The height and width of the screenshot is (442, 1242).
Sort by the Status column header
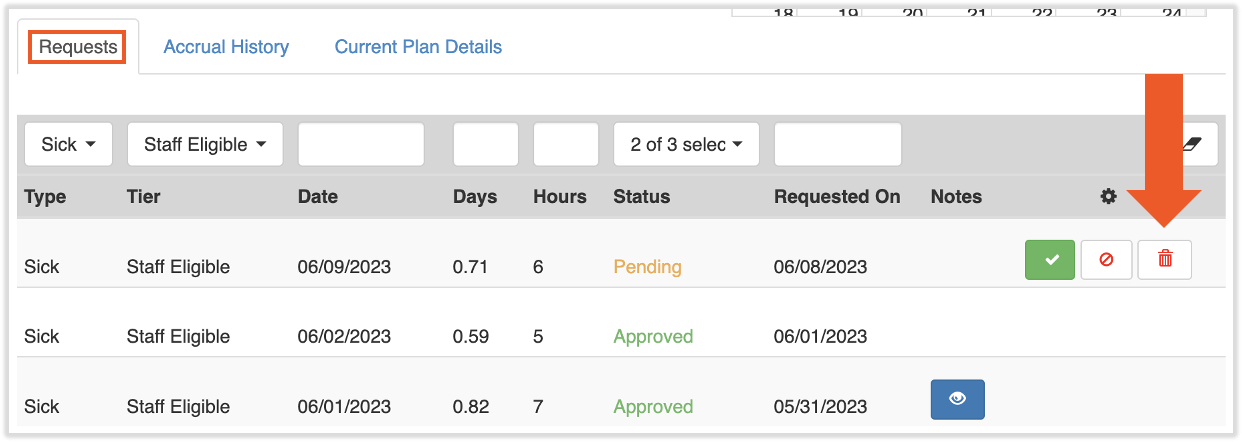click(x=641, y=197)
